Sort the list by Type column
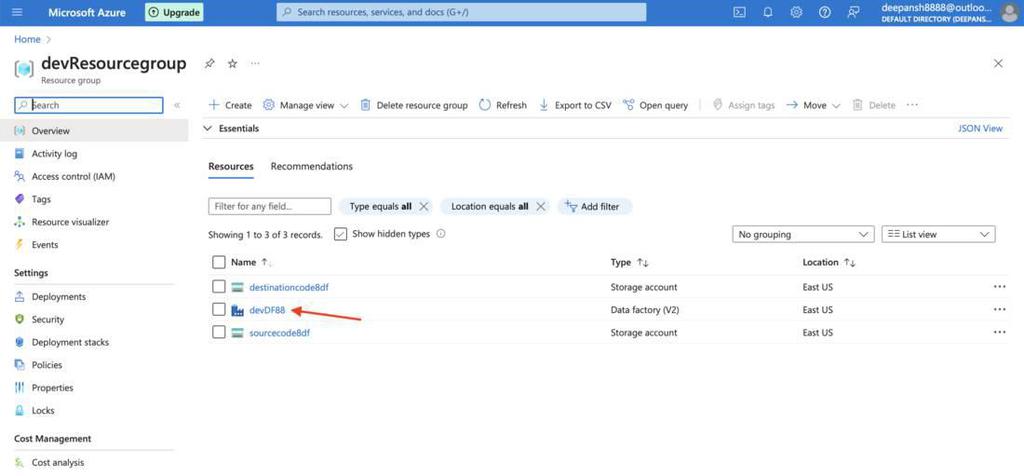1024x476 pixels. (x=630, y=262)
